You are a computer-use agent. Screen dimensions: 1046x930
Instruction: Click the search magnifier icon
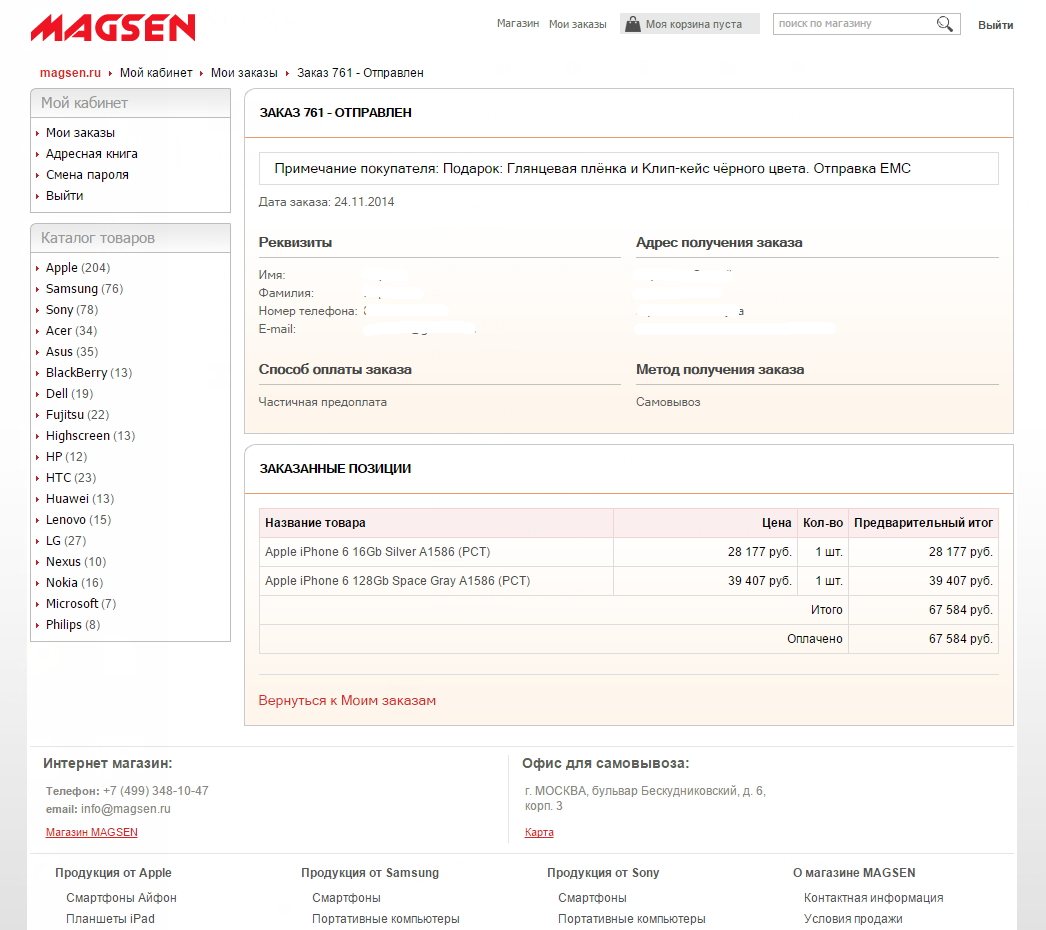945,24
